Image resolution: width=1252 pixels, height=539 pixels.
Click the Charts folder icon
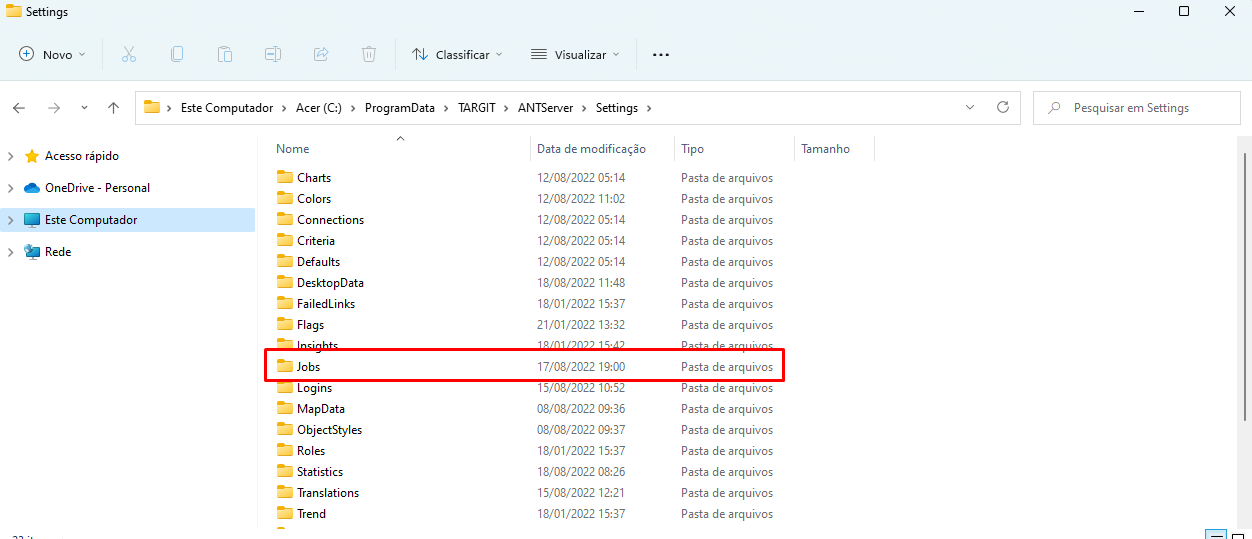click(285, 177)
